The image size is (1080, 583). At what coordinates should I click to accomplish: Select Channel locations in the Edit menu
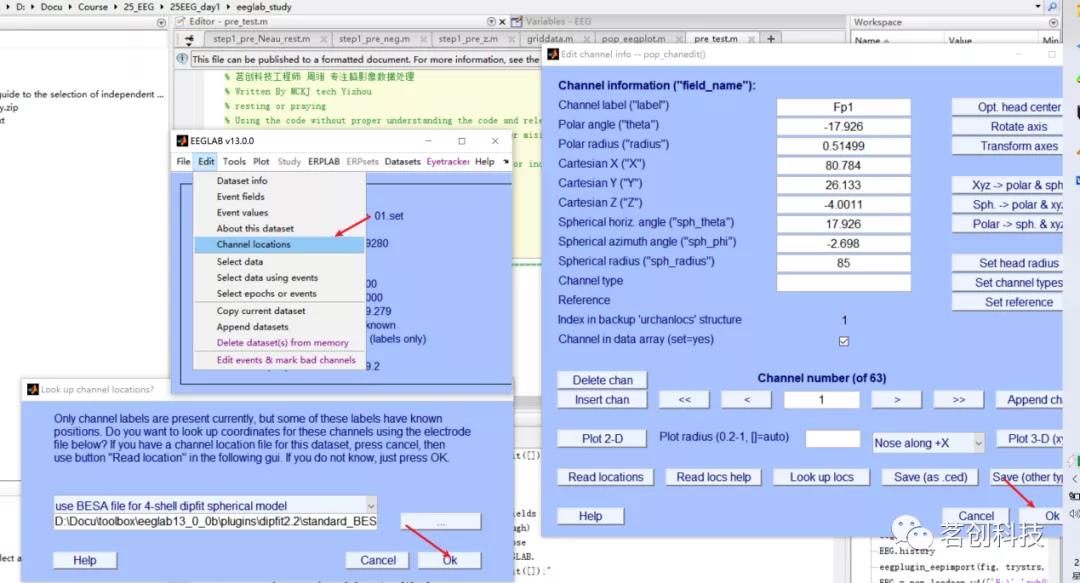tap(279, 245)
